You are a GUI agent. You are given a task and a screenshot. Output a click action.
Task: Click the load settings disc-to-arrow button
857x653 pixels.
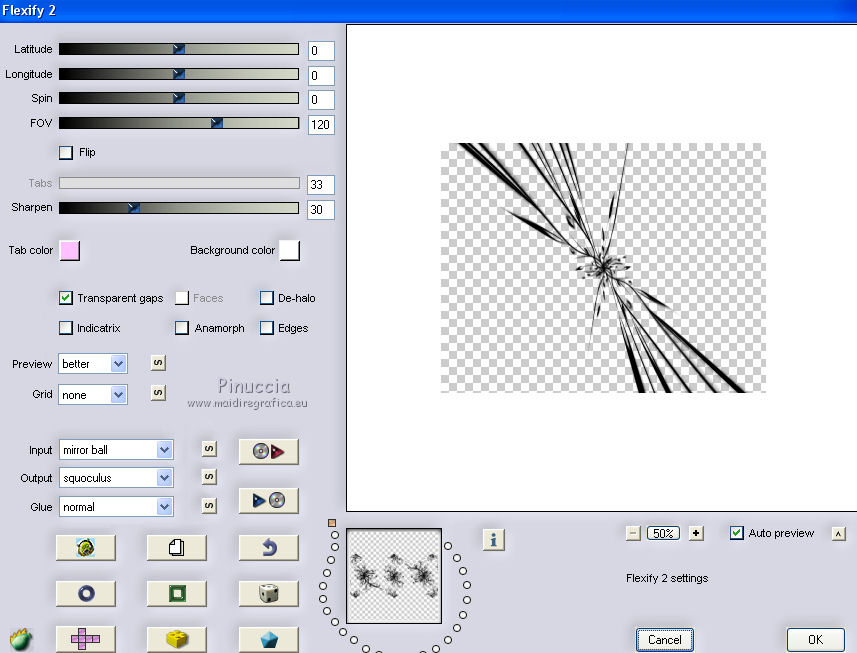click(x=268, y=451)
